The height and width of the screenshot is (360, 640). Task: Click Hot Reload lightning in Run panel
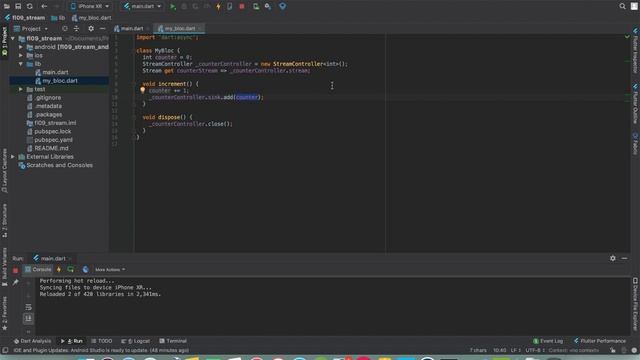click(x=59, y=269)
